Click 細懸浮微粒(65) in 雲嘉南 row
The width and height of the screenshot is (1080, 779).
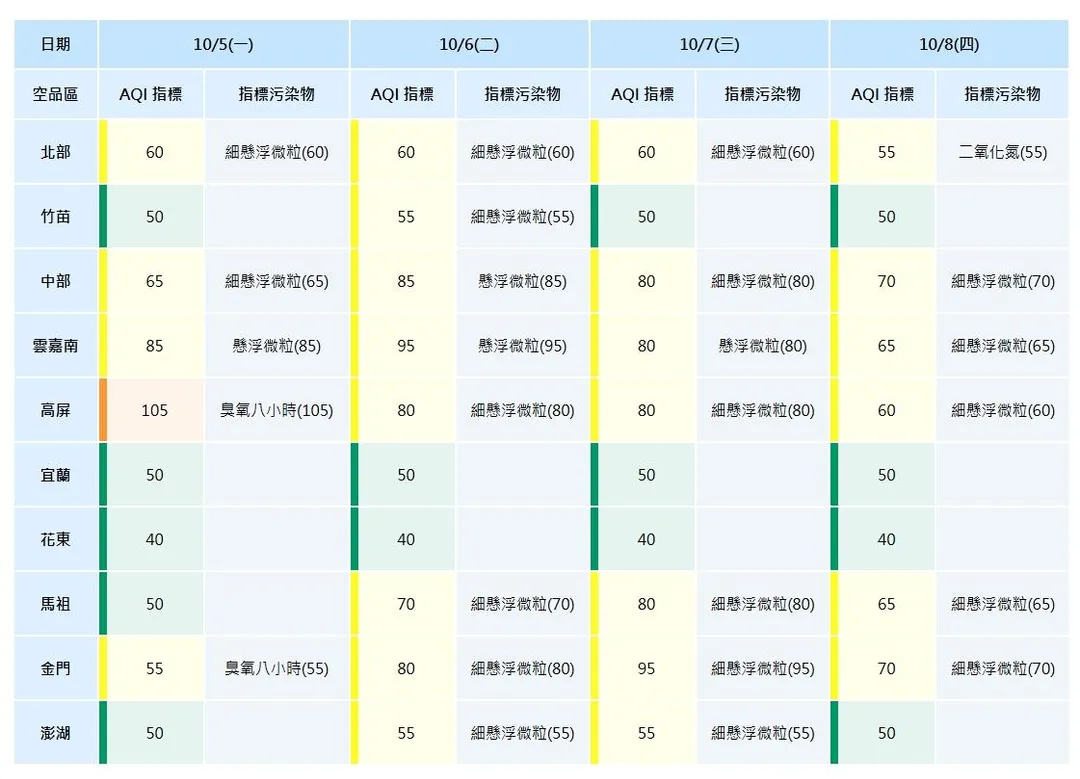coord(1002,346)
